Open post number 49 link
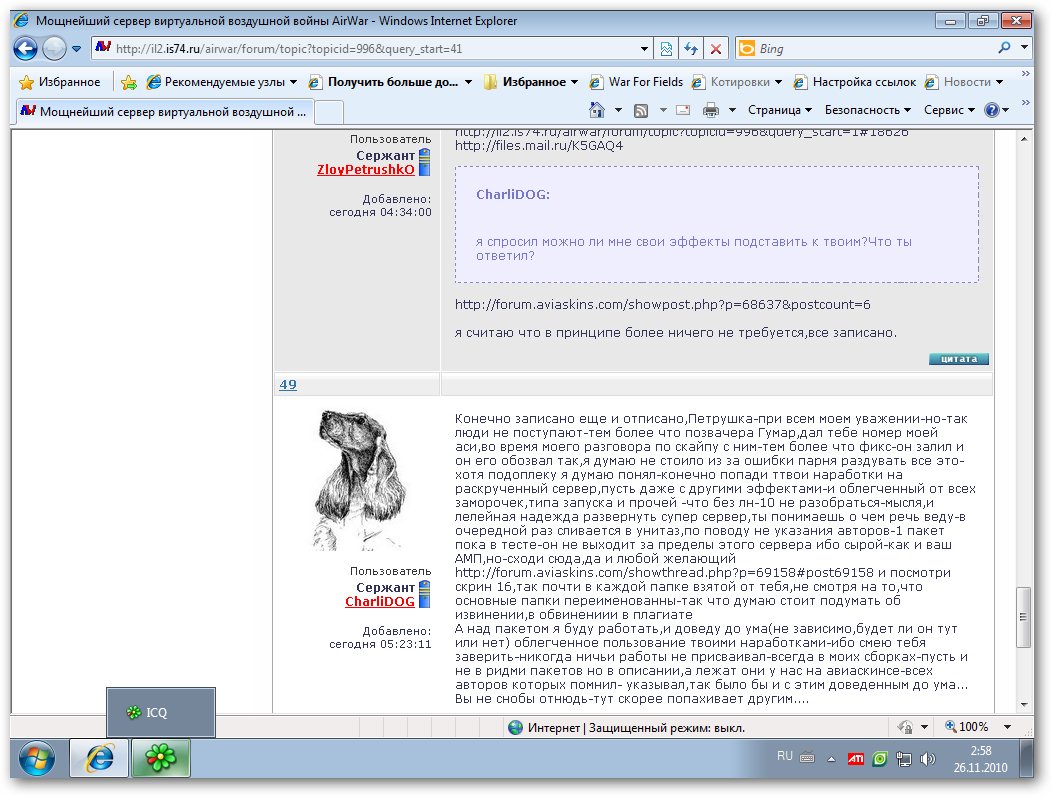 click(288, 385)
